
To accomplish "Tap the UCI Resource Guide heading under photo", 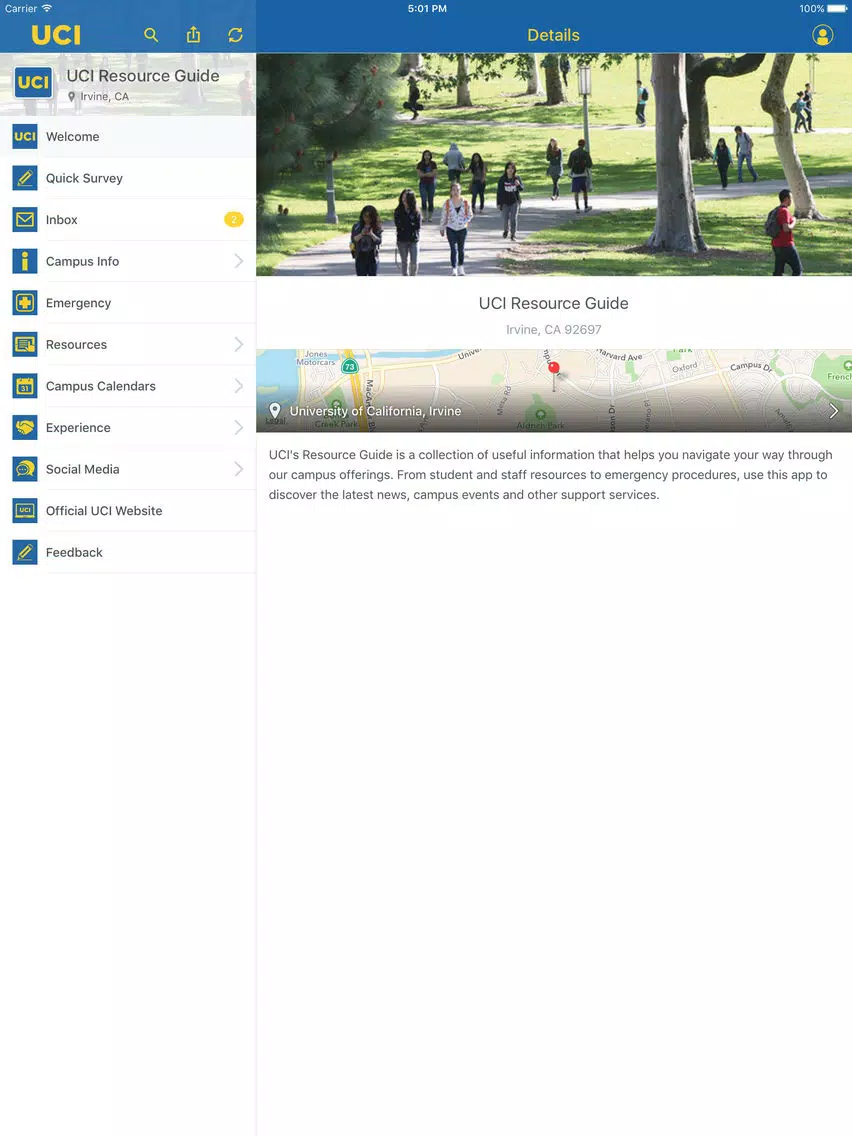I will point(554,304).
